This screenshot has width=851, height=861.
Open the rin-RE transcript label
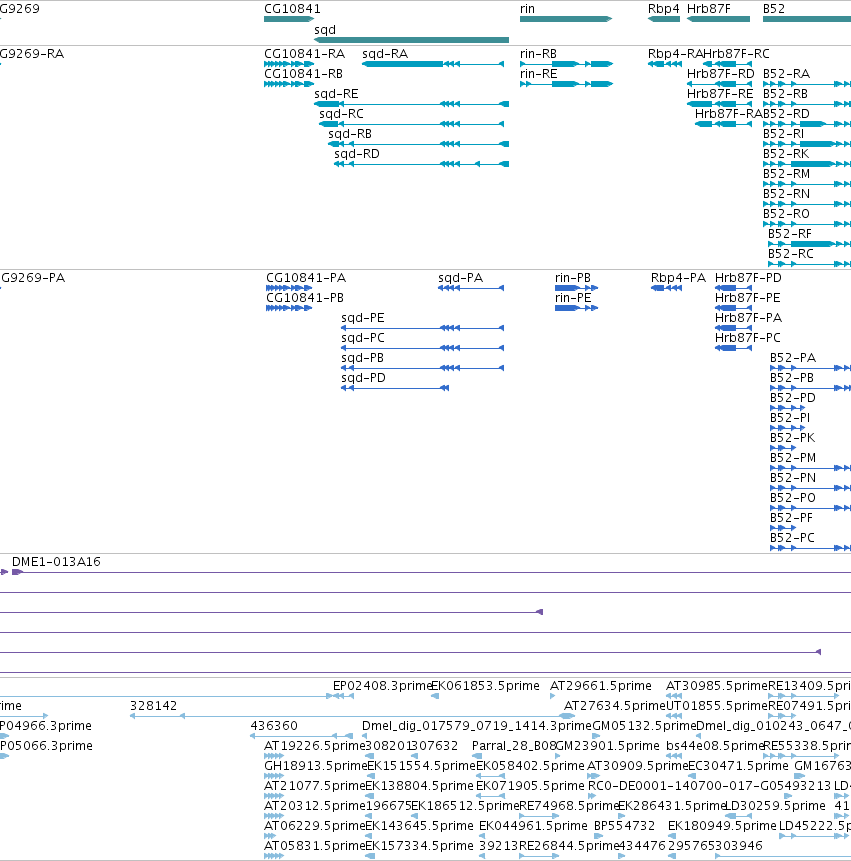pos(538,74)
